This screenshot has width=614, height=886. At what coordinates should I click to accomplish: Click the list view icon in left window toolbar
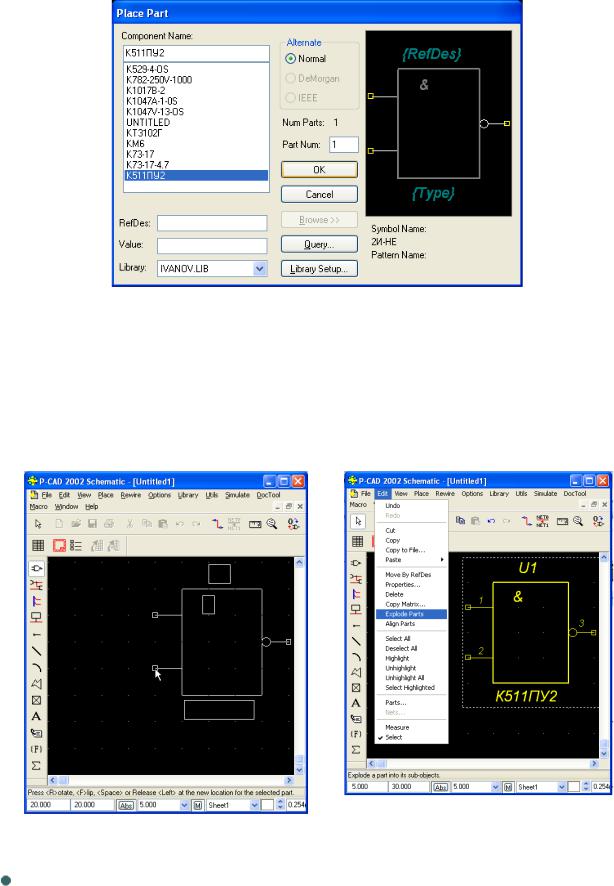pos(76,545)
